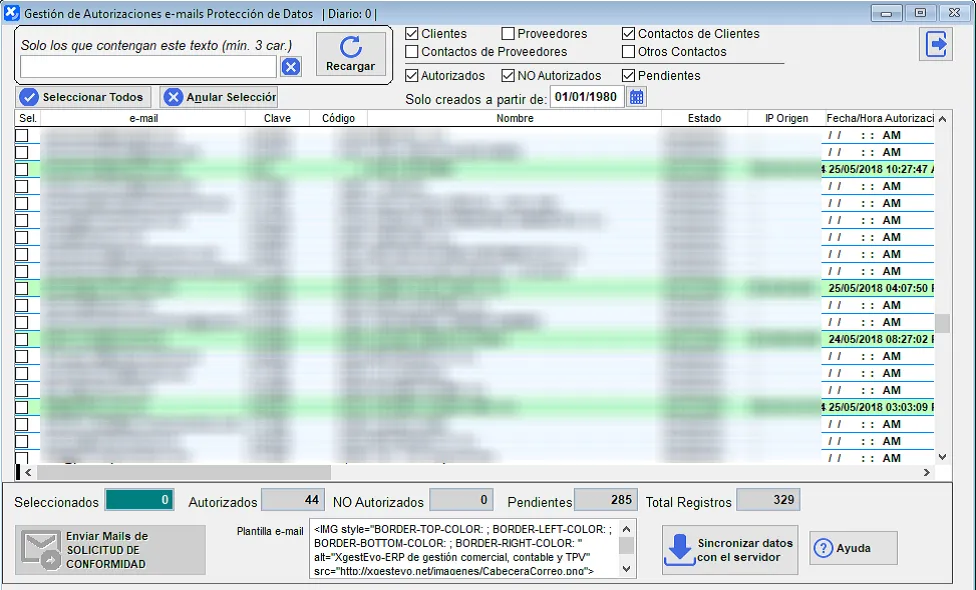Click the Recargar refresh button
The height and width of the screenshot is (590, 976).
pyautogui.click(x=350, y=54)
